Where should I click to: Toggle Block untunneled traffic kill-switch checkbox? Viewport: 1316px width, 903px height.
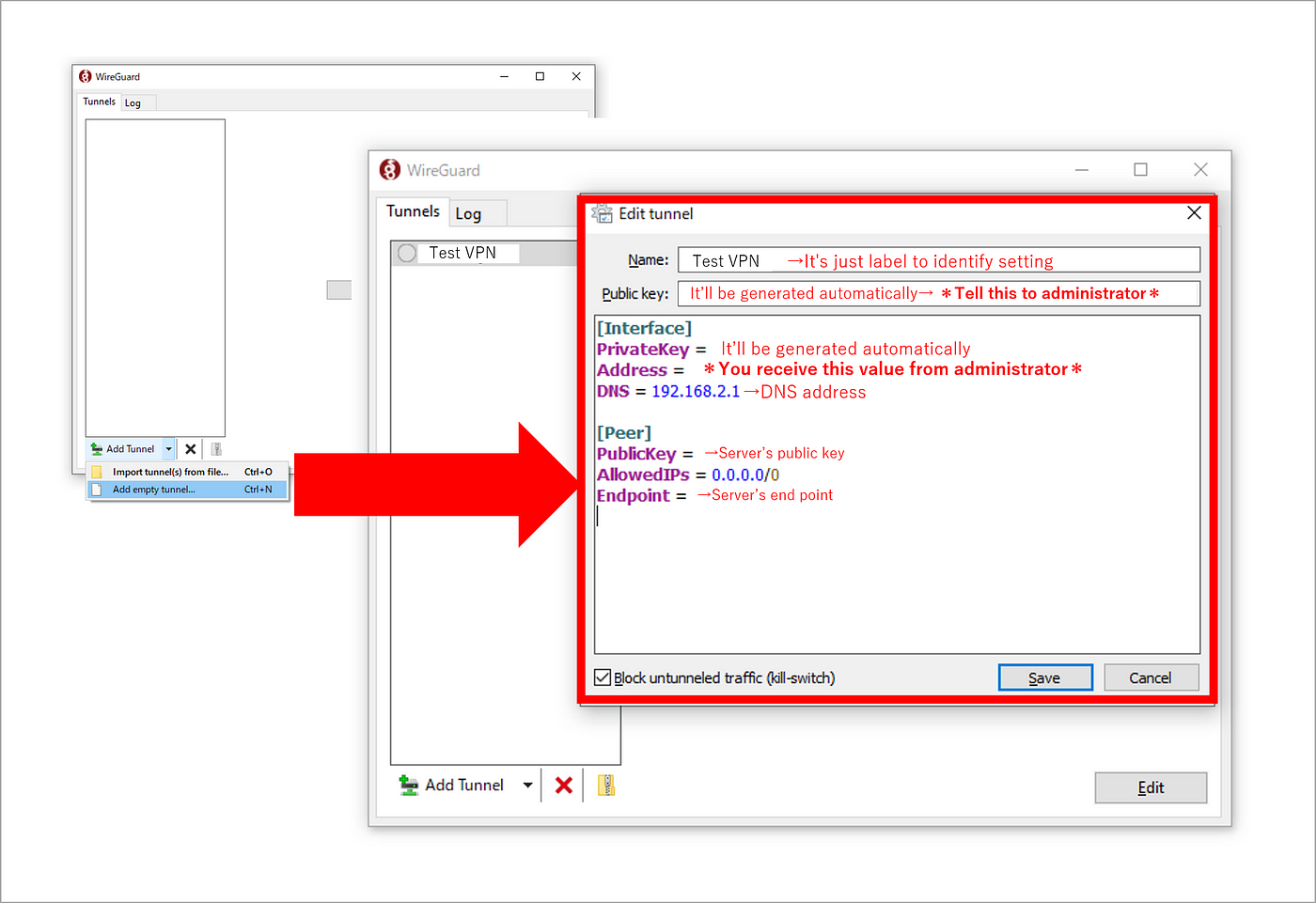point(603,677)
